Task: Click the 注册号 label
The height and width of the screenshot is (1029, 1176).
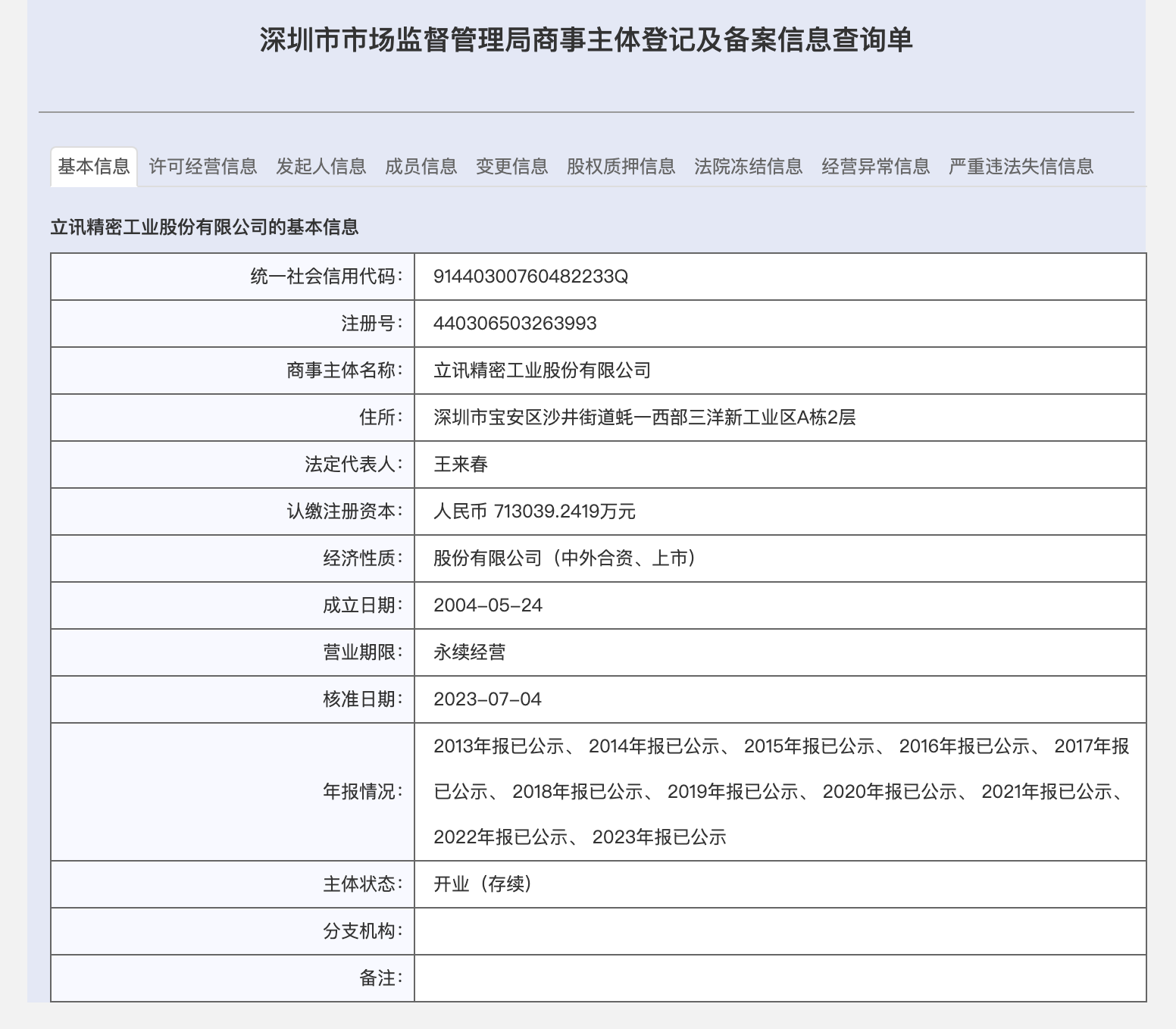Action: (371, 324)
